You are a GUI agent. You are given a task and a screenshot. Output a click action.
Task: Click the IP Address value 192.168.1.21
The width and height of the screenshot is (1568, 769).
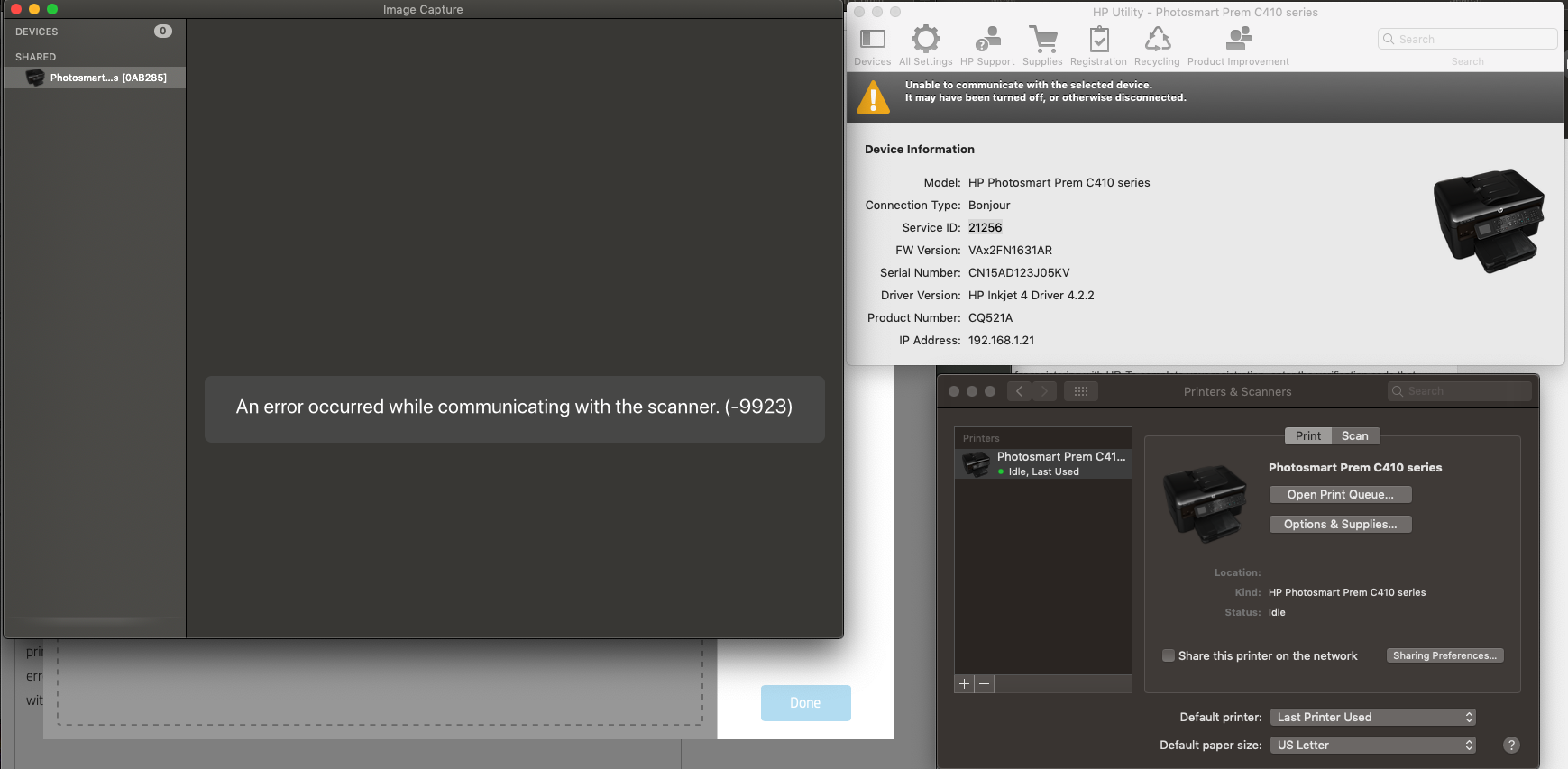click(1001, 340)
